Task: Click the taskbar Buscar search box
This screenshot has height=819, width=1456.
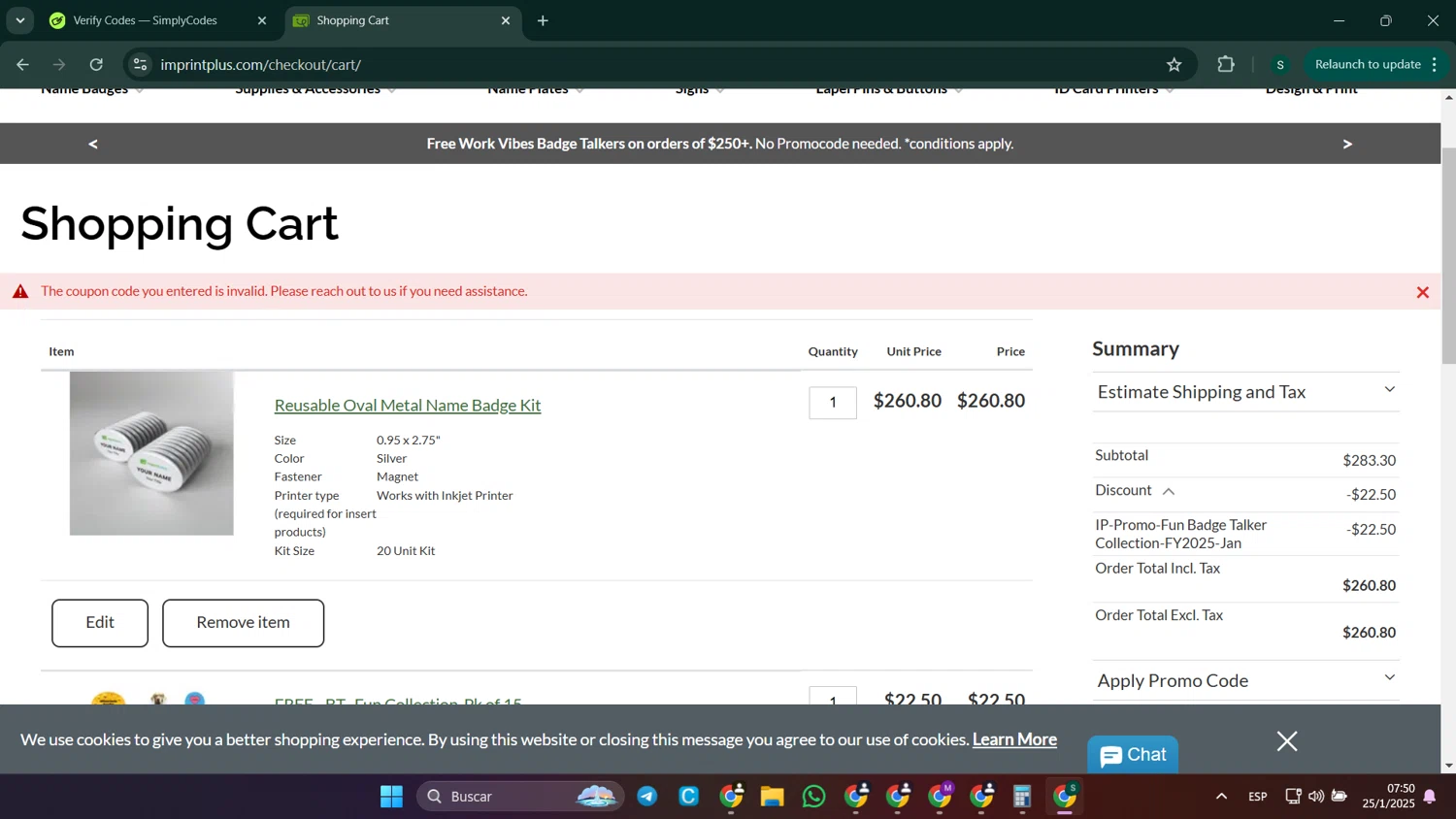Action: click(x=520, y=797)
